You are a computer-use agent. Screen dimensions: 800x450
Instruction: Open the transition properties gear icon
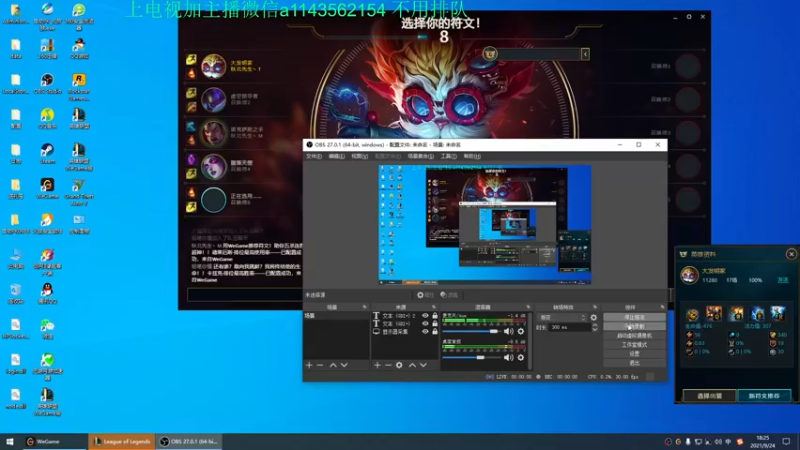tap(593, 317)
